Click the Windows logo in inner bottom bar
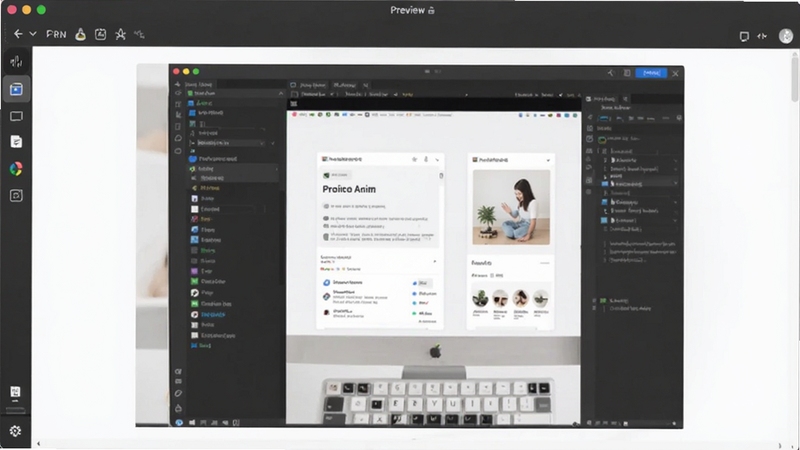The width and height of the screenshot is (800, 450). pos(192,422)
